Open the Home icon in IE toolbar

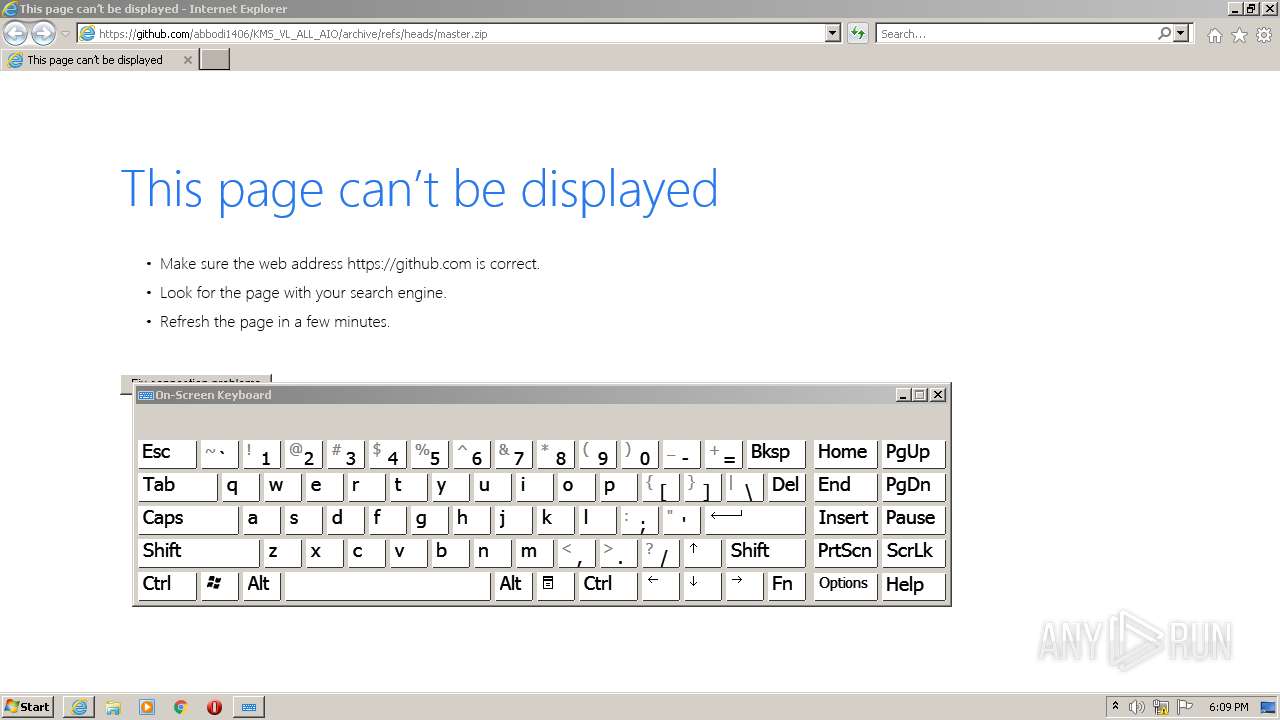click(1214, 35)
